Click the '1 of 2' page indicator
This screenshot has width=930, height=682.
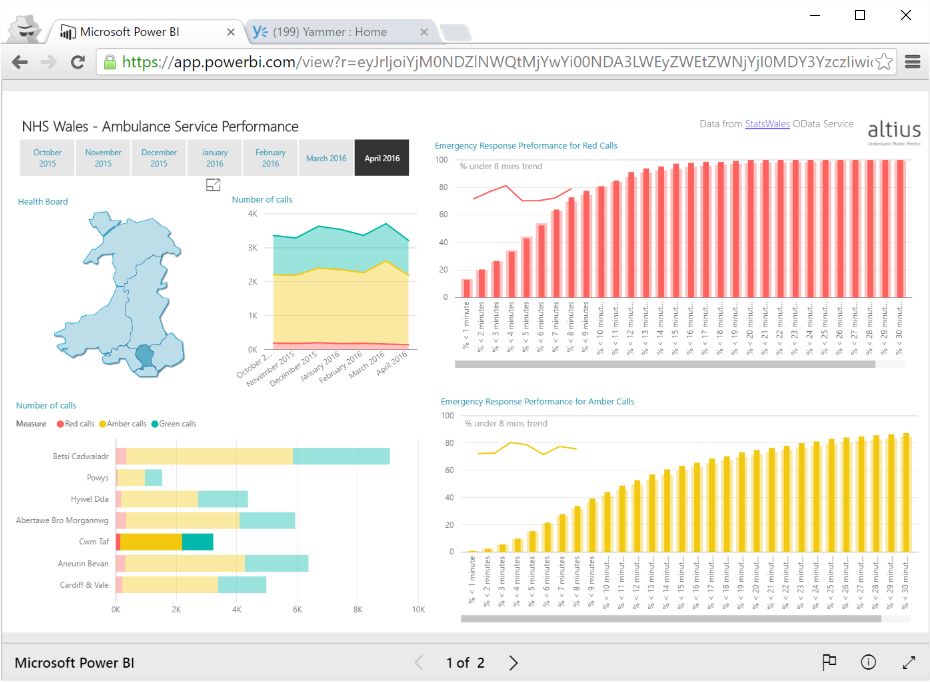pyautogui.click(x=466, y=663)
